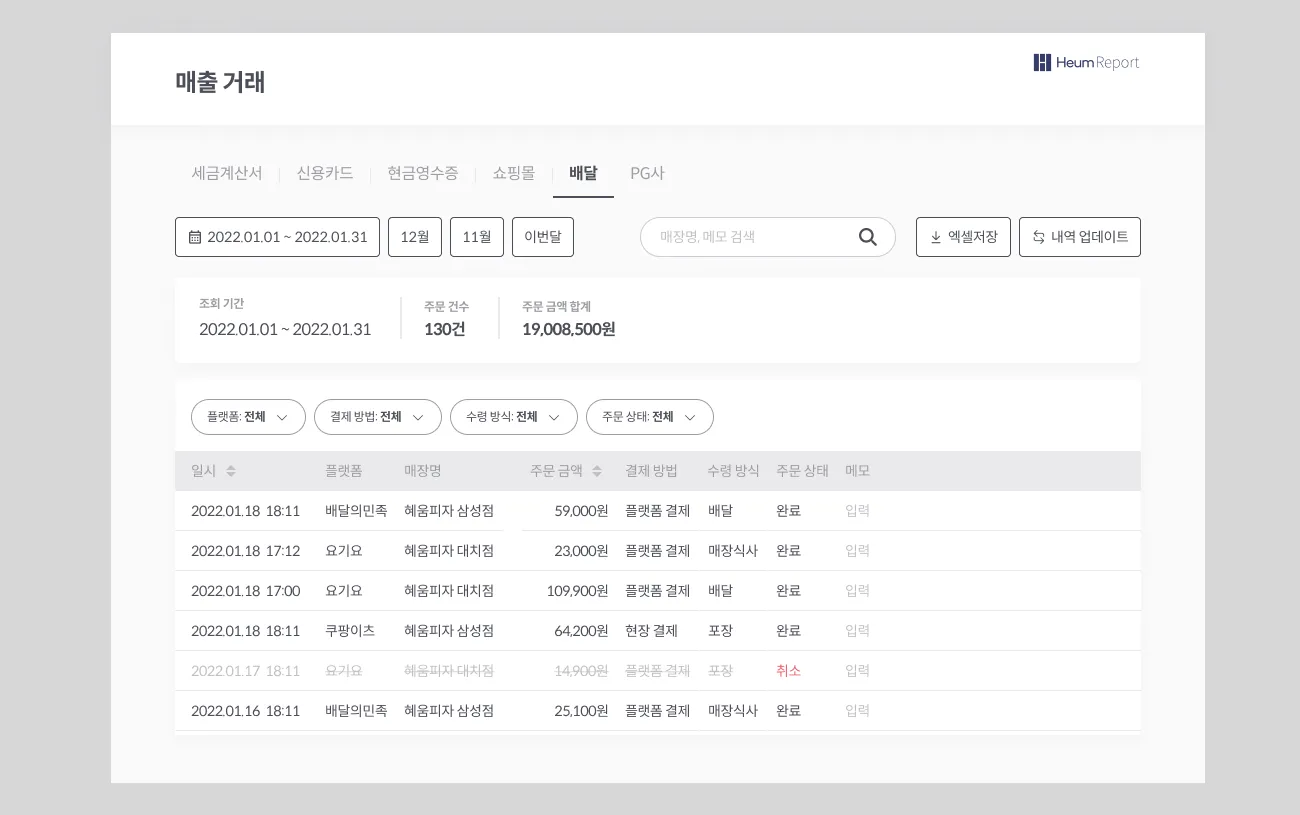Click the red 취소 status
The image size is (1300, 815).
pyautogui.click(x=788, y=671)
